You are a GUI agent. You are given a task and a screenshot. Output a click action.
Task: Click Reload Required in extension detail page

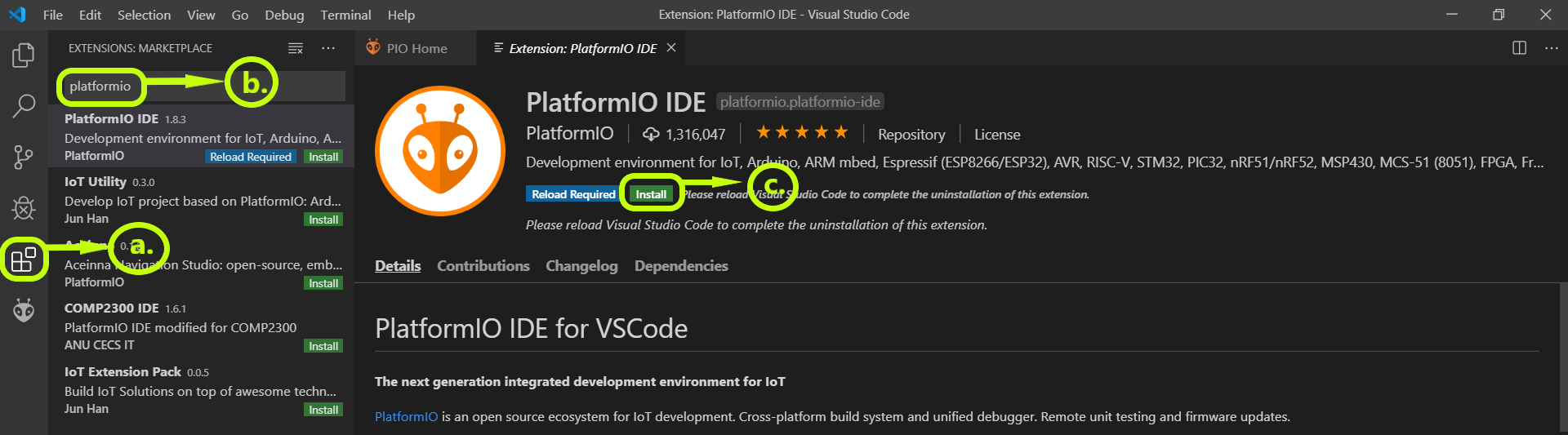[x=573, y=194]
